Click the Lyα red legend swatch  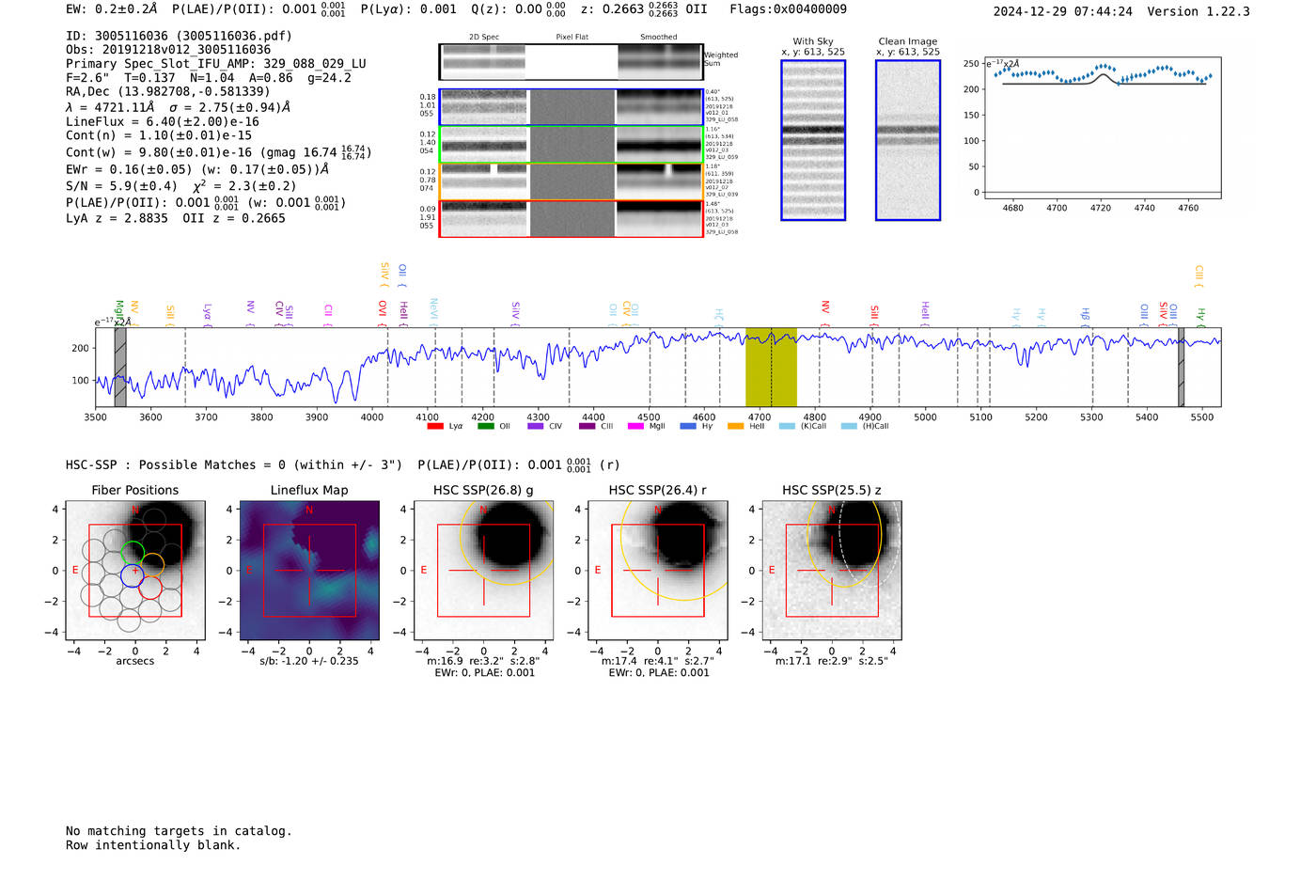click(x=434, y=426)
